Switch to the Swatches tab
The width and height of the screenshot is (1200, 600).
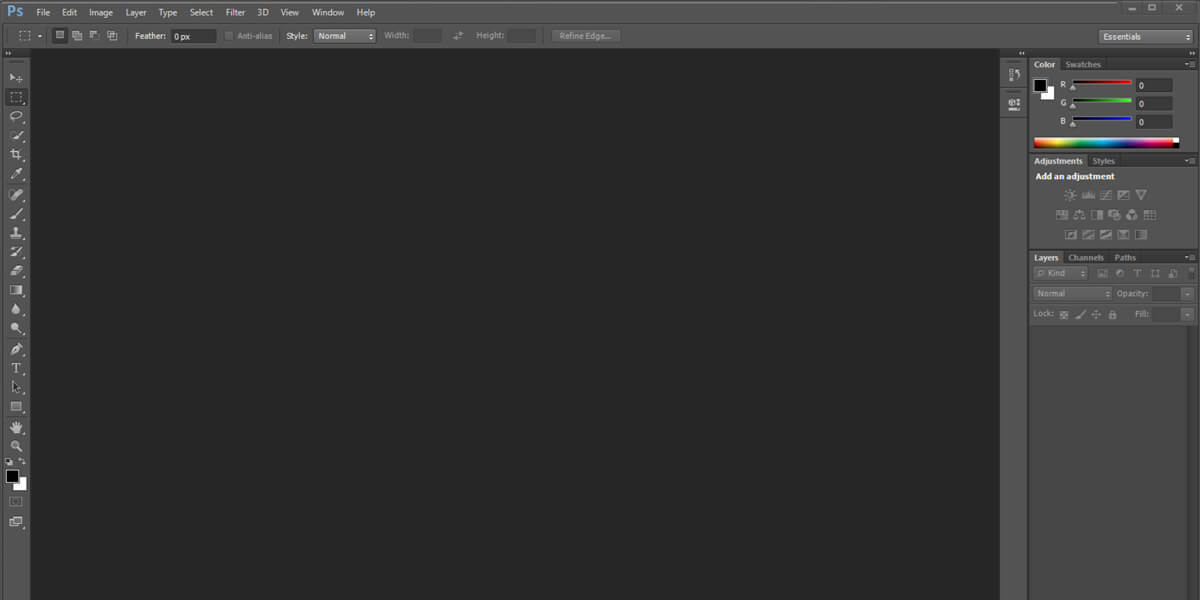coord(1083,64)
